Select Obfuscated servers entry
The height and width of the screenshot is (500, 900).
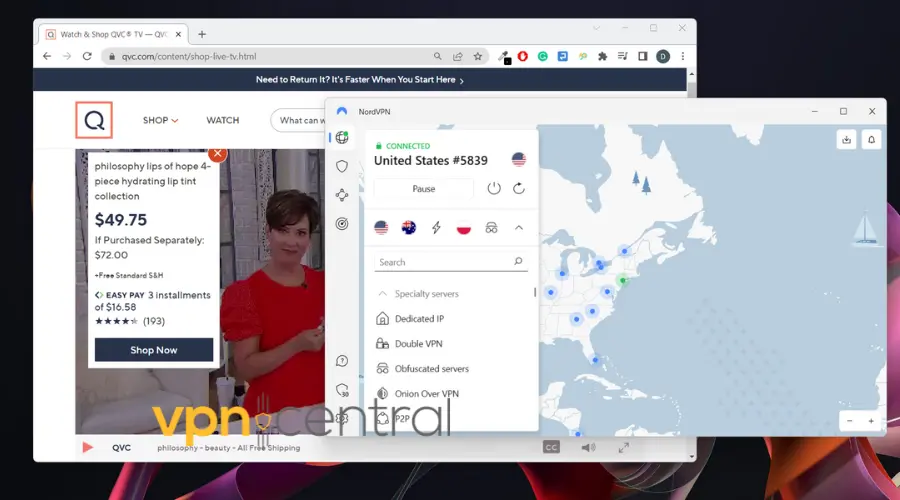click(x=432, y=369)
